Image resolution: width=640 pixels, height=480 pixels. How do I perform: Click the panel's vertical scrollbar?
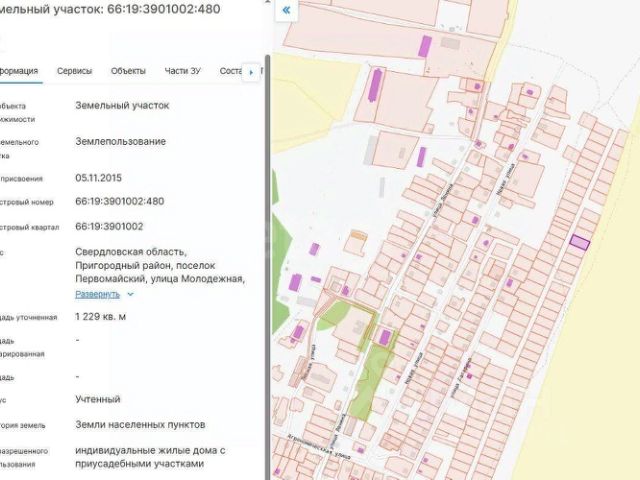tap(268, 265)
